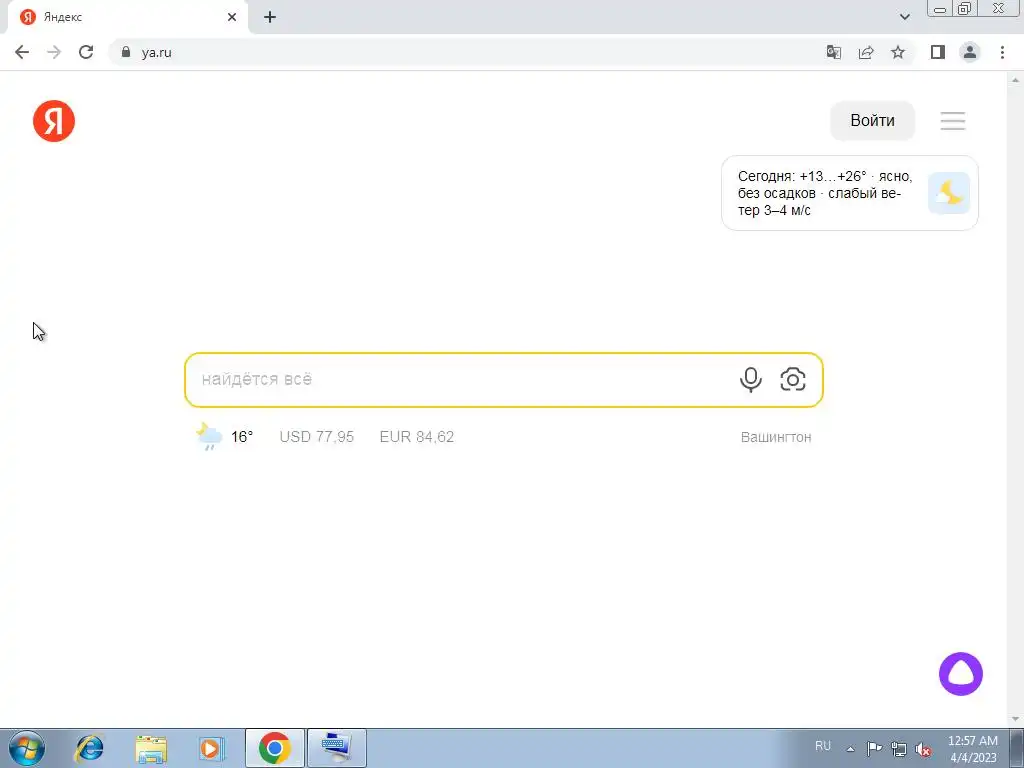Go back in browser history
Viewport: 1024px width, 768px height.
pos(22,52)
